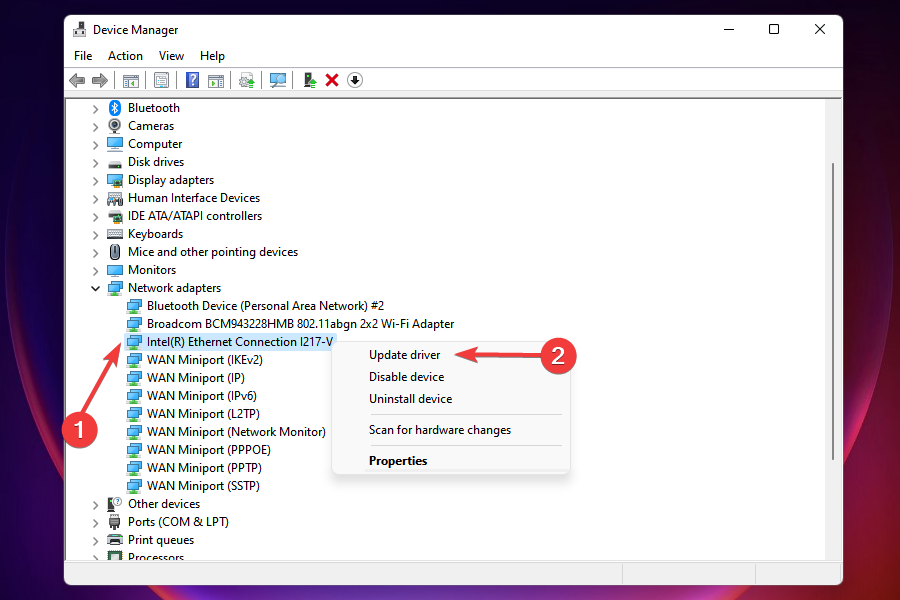Expand the Computer node
900x600 pixels.
[x=95, y=144]
